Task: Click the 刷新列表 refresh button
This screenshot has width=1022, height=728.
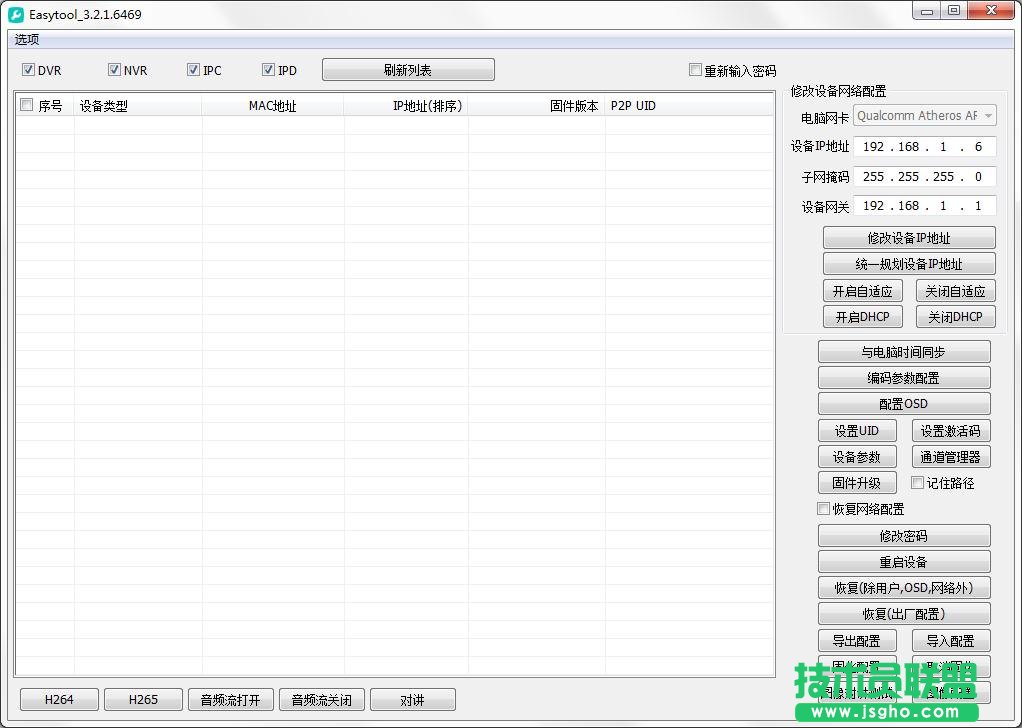Action: click(408, 69)
